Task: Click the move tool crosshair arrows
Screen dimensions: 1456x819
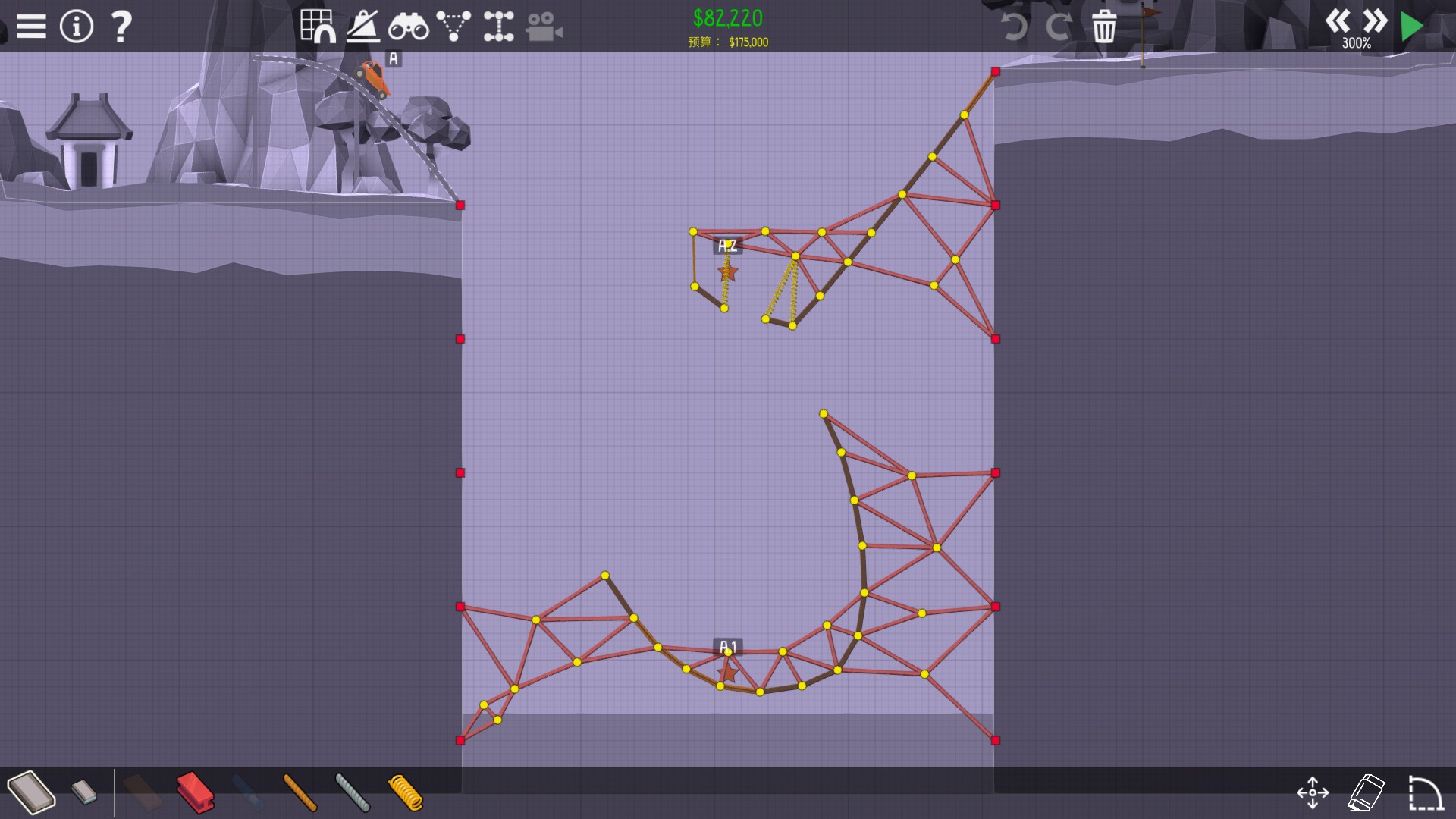Action: [x=1312, y=792]
